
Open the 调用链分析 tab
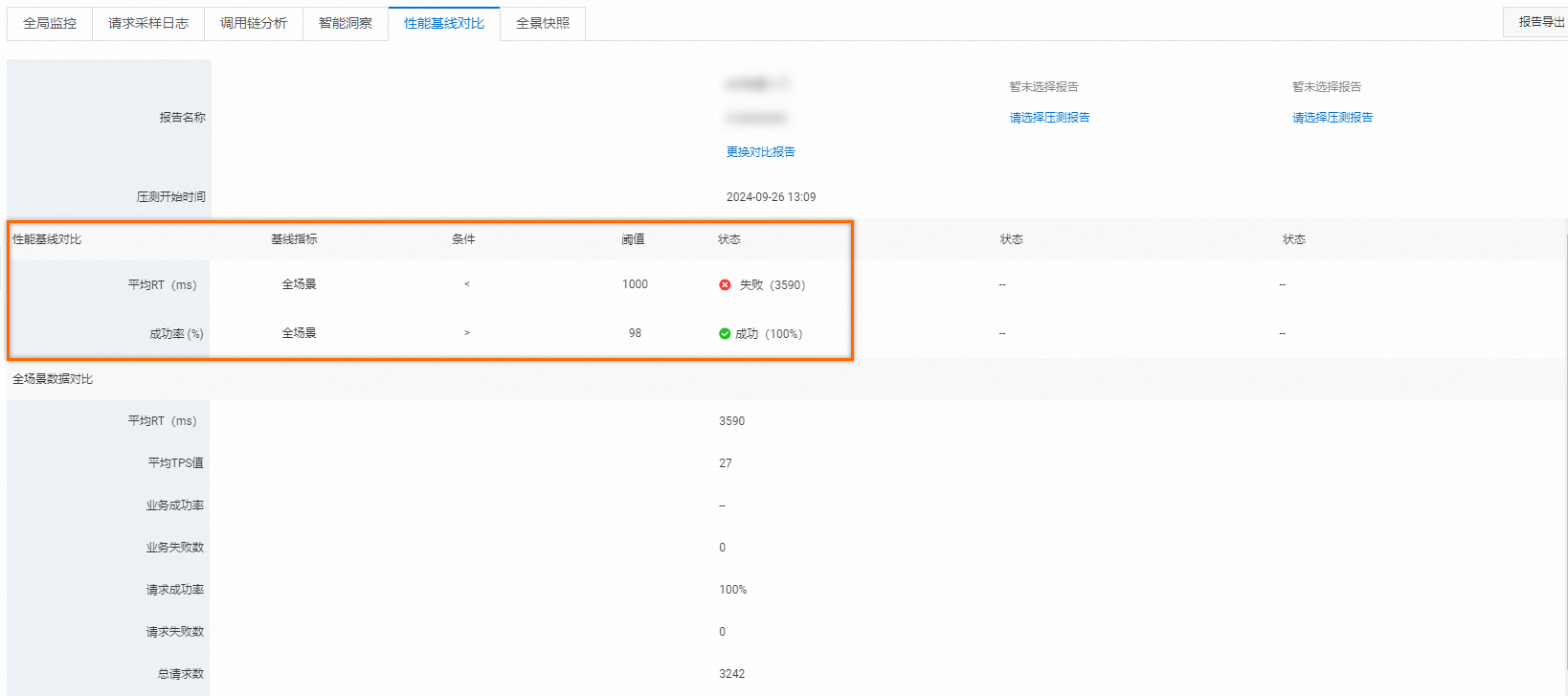(254, 23)
